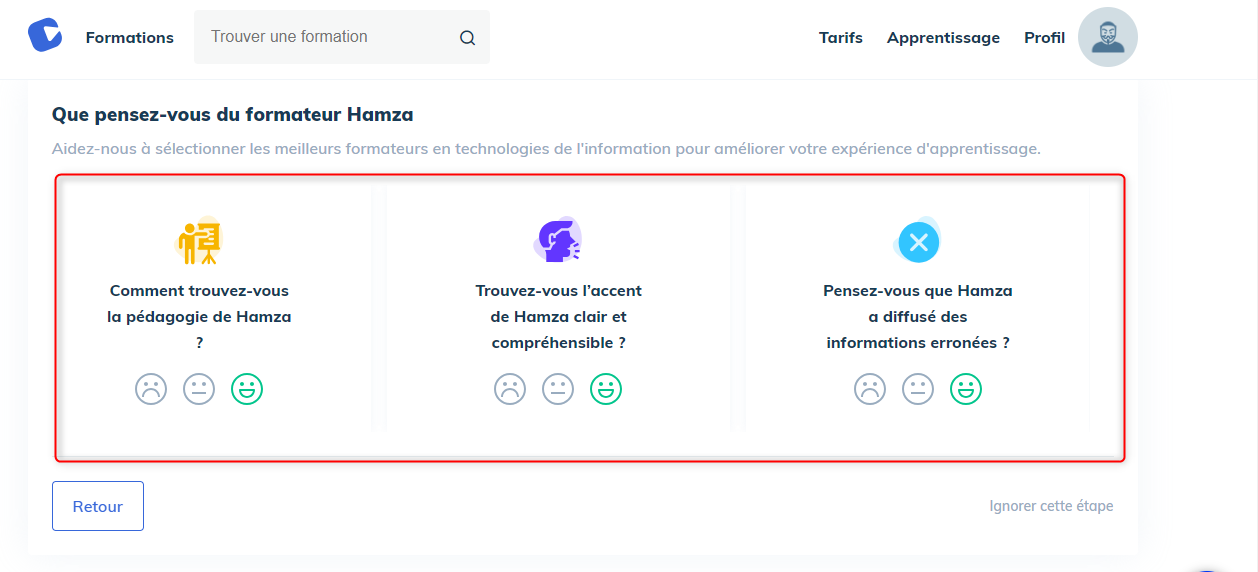The width and height of the screenshot is (1258, 572).
Task: Click the blue X erroneous information icon
Action: click(918, 241)
